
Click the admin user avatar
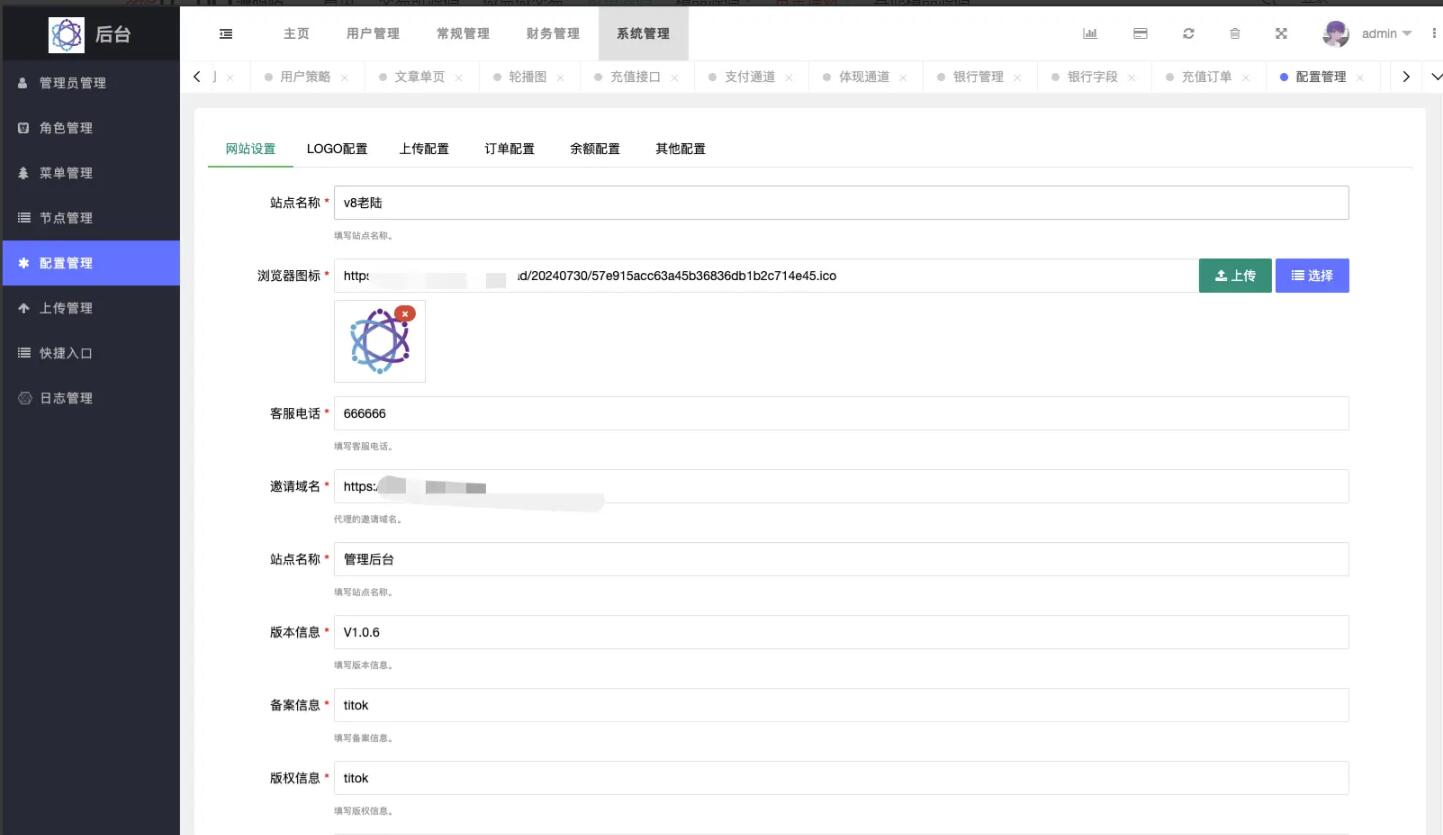click(1335, 34)
